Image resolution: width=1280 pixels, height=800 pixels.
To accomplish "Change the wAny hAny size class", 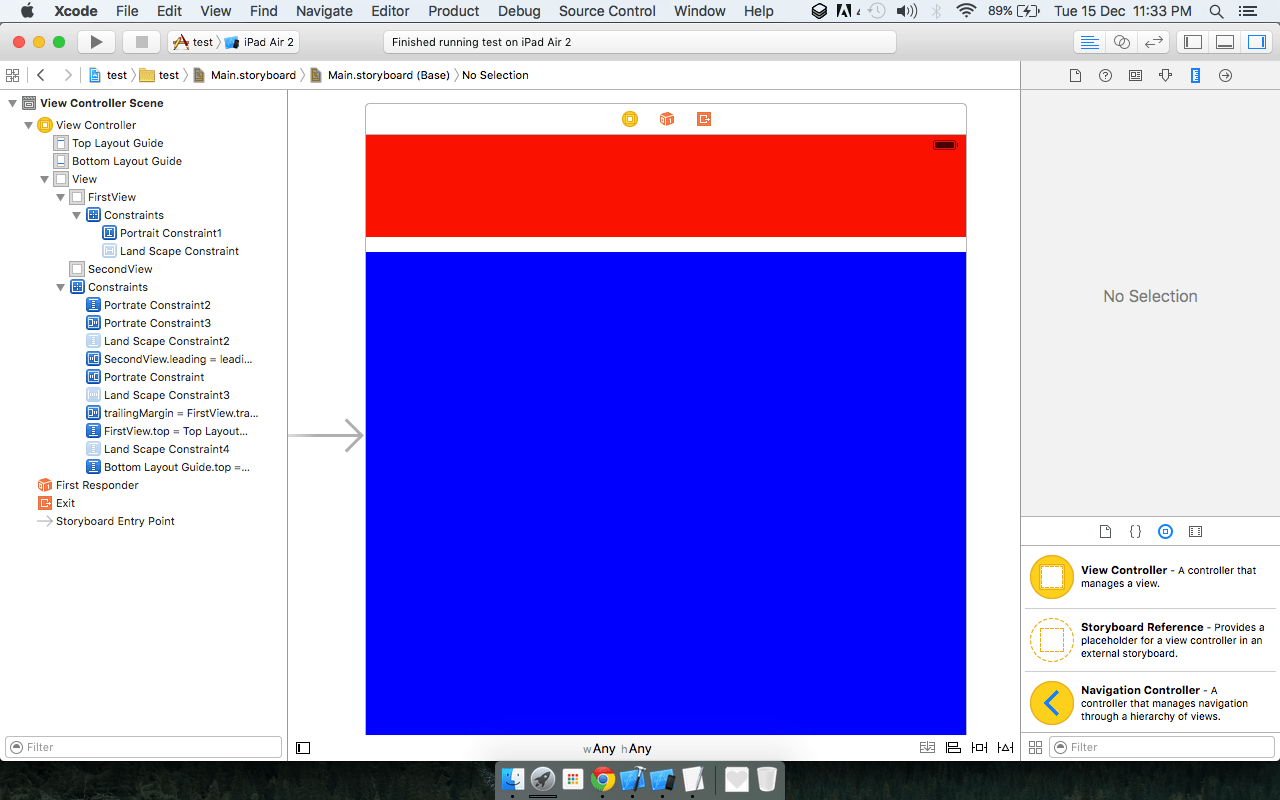I will [x=617, y=748].
